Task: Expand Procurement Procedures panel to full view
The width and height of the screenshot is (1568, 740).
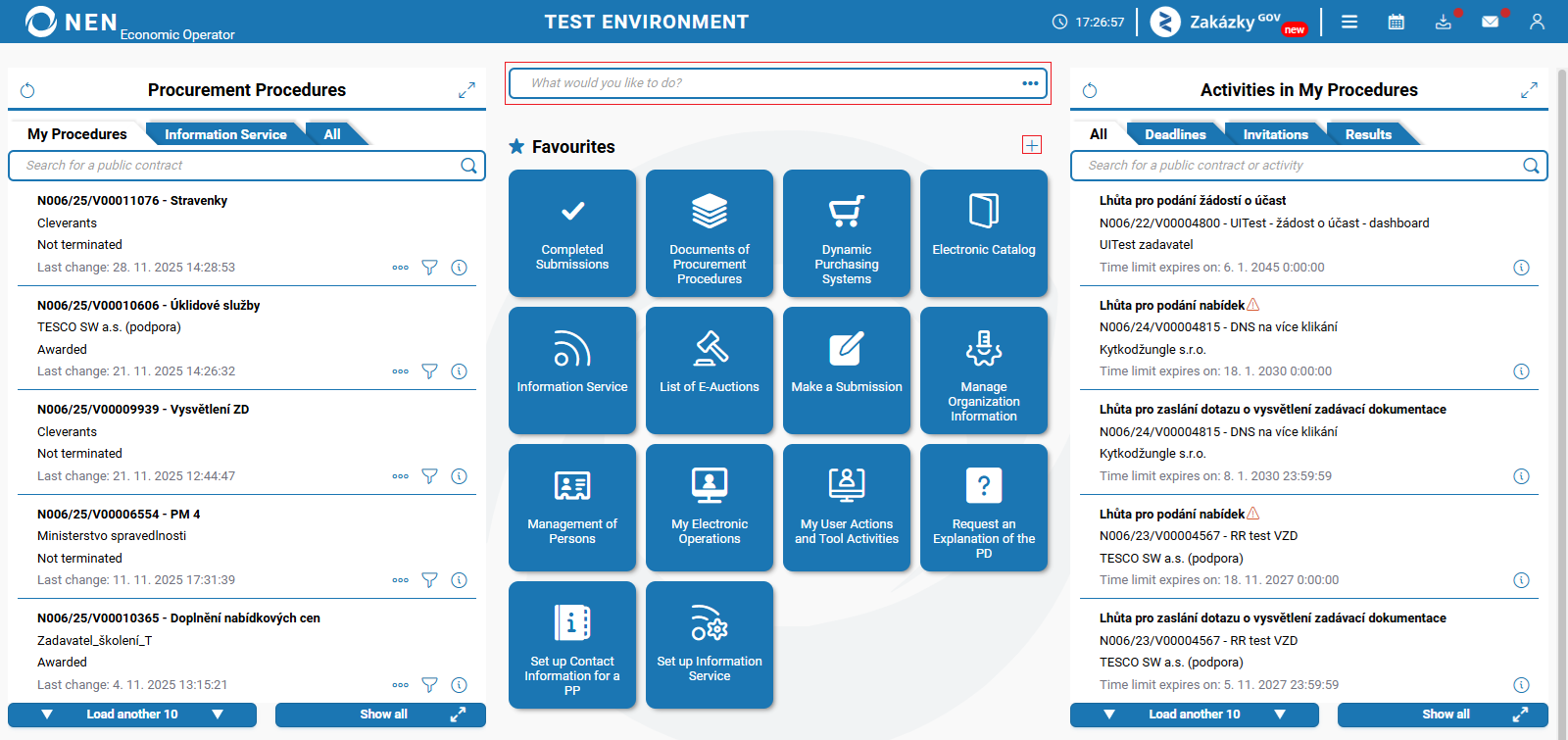Action: pos(466,90)
